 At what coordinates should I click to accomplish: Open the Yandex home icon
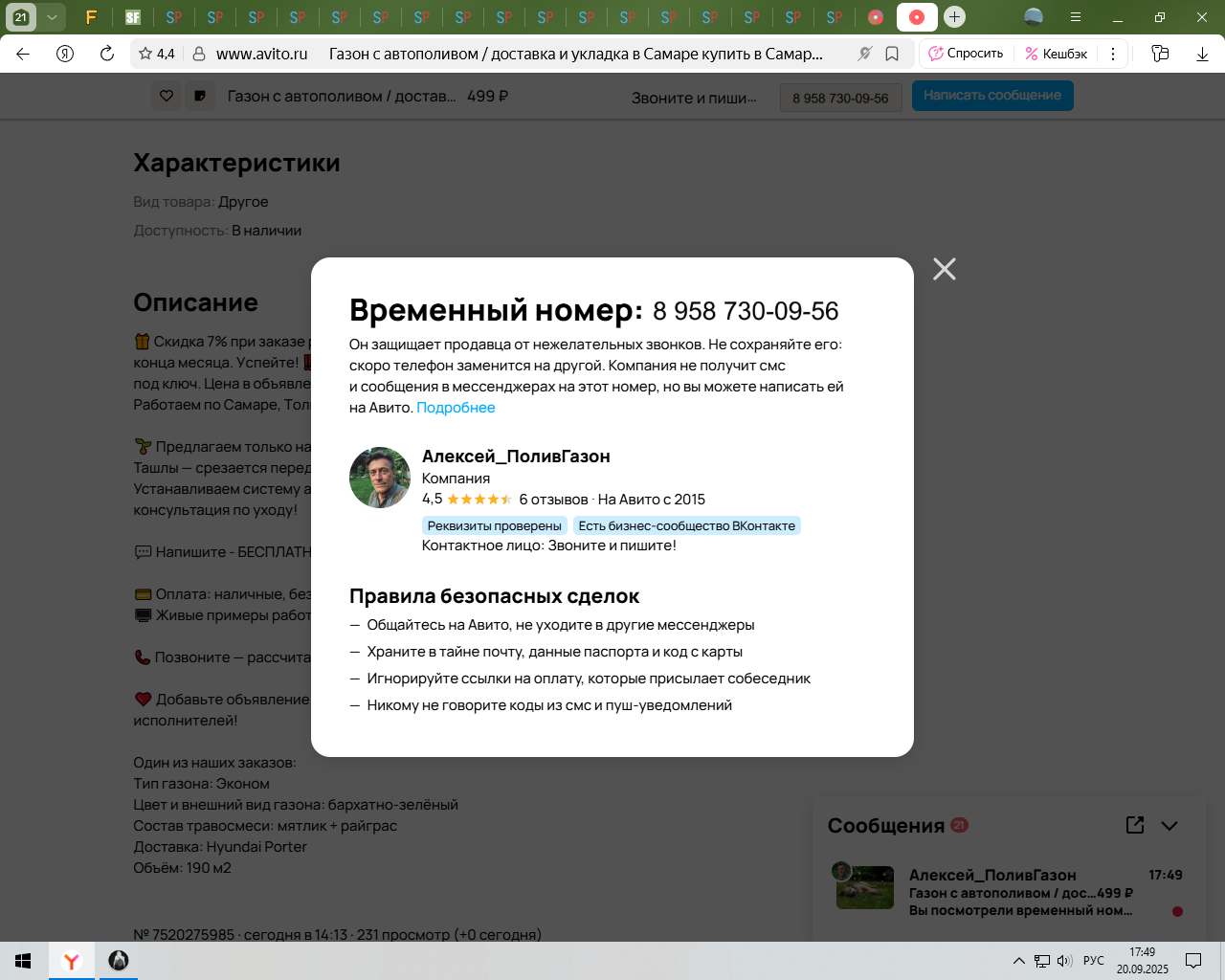[x=65, y=54]
